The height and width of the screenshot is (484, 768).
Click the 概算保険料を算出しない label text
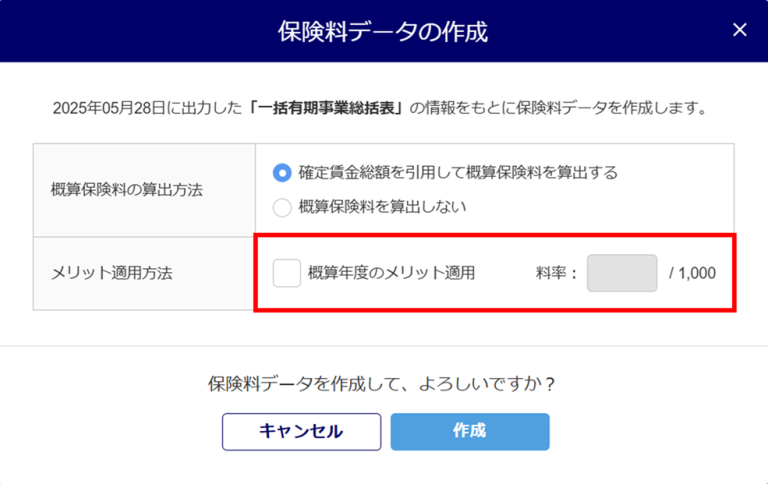click(x=384, y=208)
